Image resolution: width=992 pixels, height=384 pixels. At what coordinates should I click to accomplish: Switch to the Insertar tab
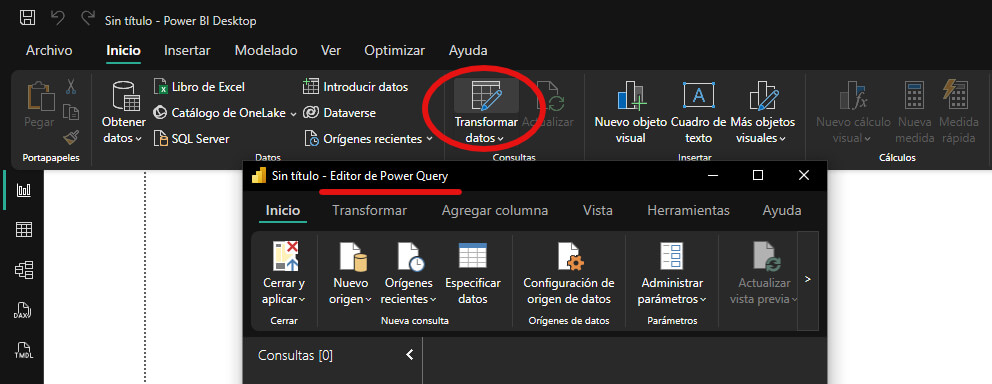click(x=187, y=51)
